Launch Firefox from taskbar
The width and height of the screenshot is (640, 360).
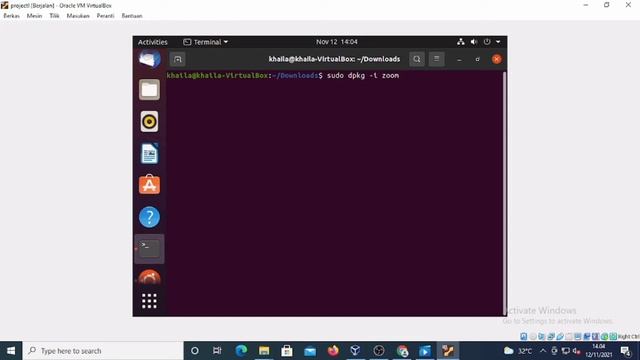point(333,351)
